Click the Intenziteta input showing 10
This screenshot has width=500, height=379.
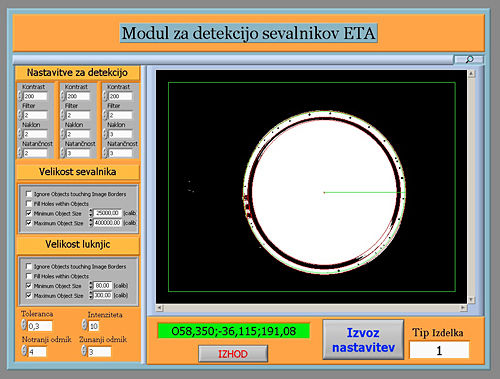point(94,326)
